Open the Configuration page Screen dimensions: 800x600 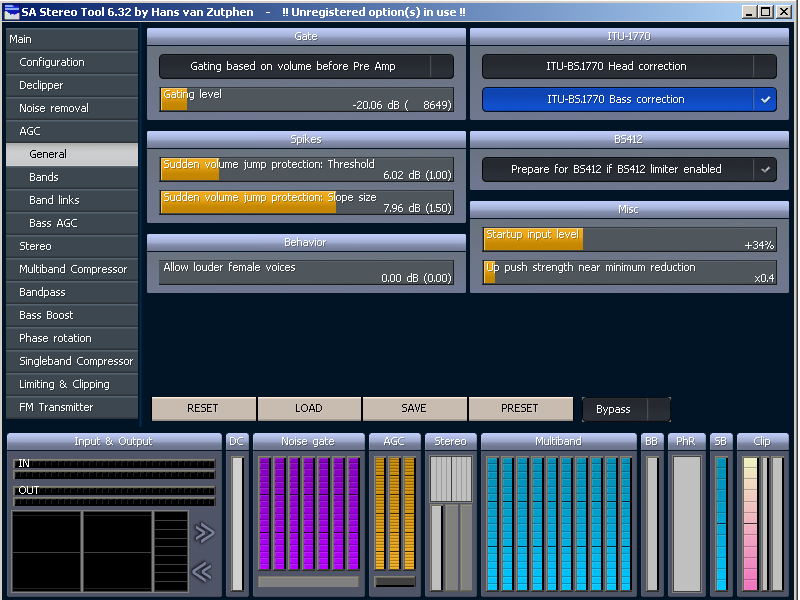click(72, 62)
